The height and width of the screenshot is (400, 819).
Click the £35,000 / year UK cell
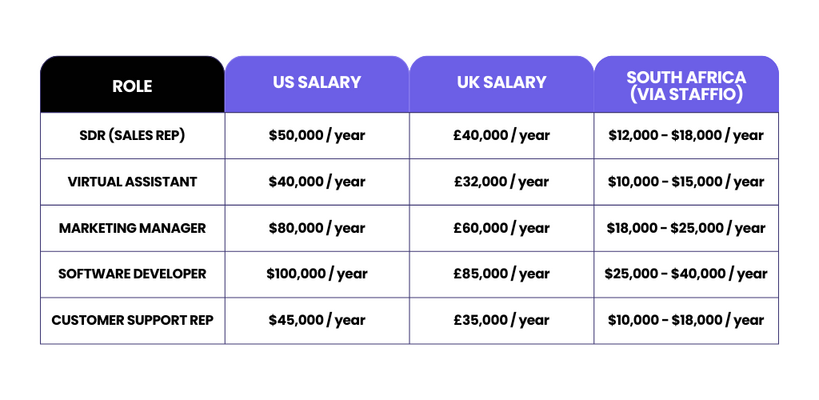[501, 321]
